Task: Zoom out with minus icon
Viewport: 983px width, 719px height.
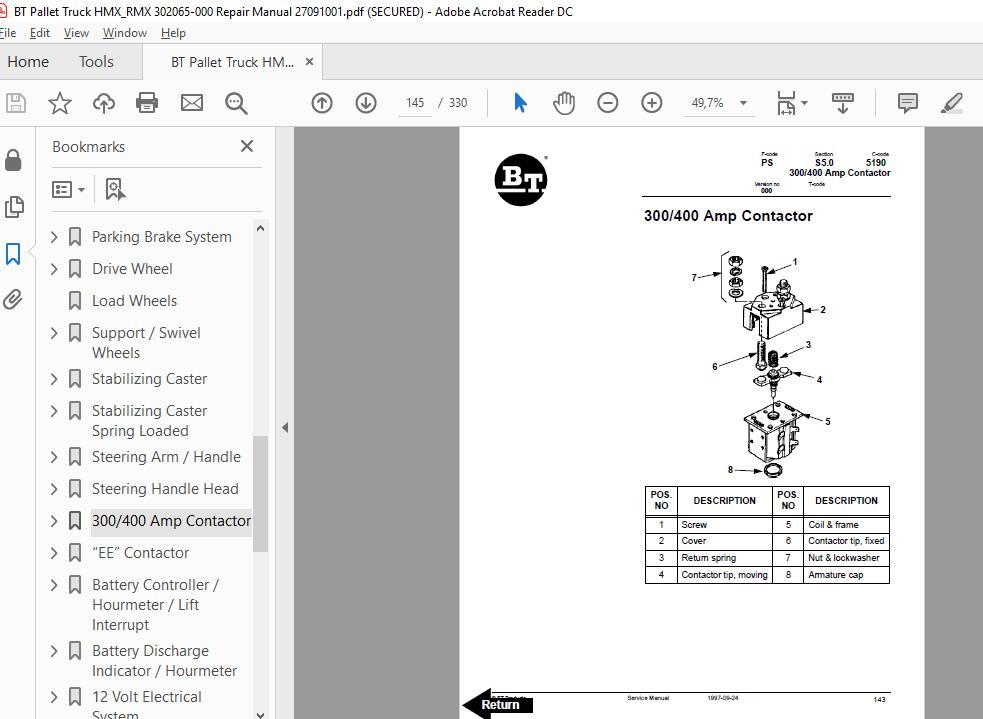Action: (x=607, y=103)
